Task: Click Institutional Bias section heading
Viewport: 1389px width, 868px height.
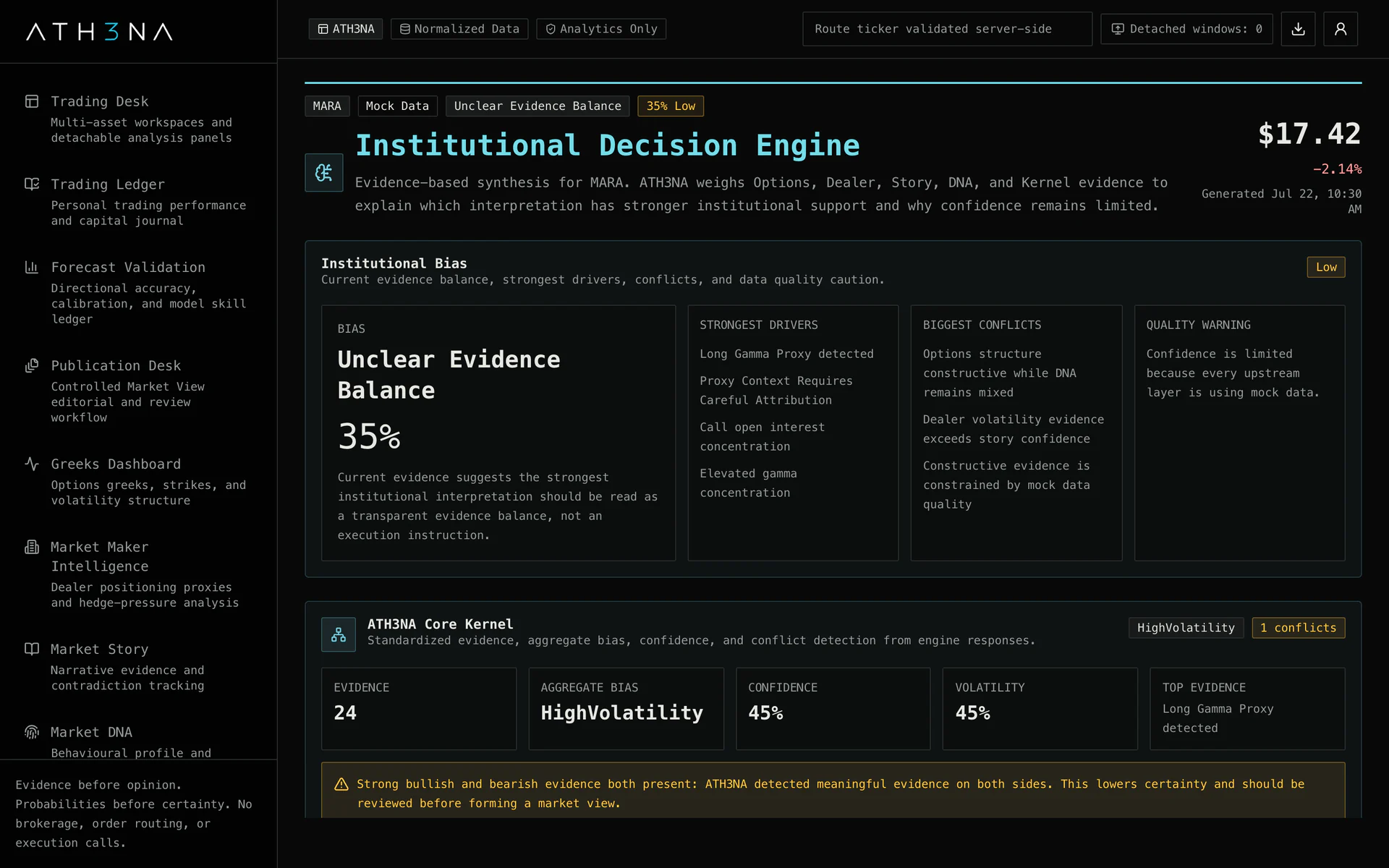Action: (x=394, y=263)
